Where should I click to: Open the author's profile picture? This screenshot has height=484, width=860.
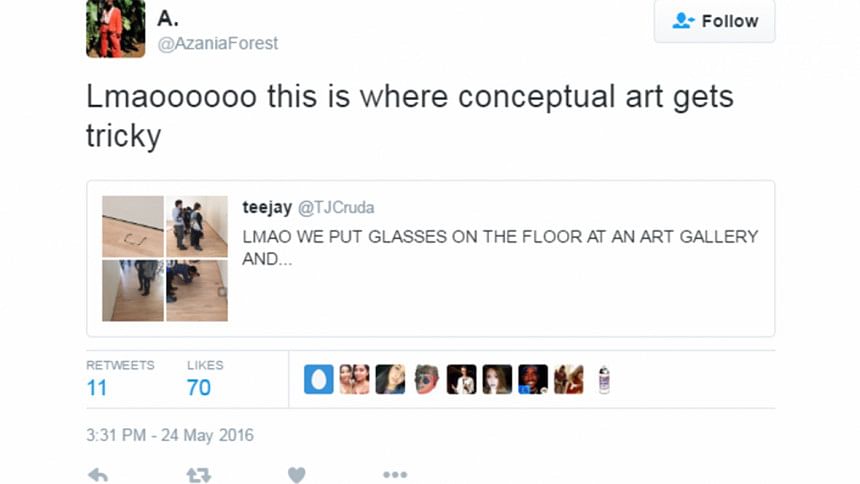click(x=116, y=27)
